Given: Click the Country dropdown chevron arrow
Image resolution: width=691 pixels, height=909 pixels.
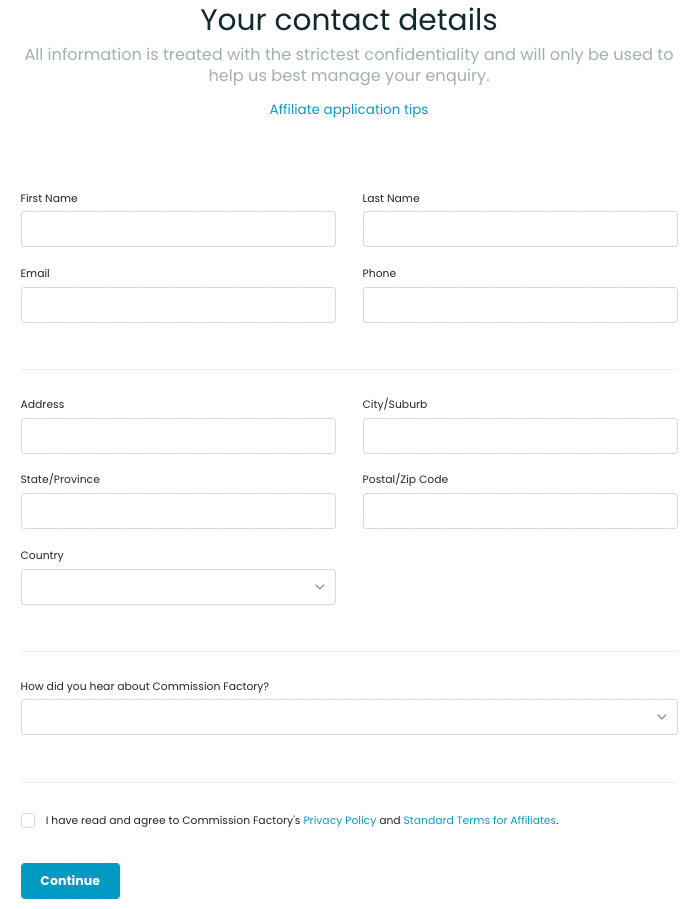Looking at the screenshot, I should pyautogui.click(x=319, y=587).
